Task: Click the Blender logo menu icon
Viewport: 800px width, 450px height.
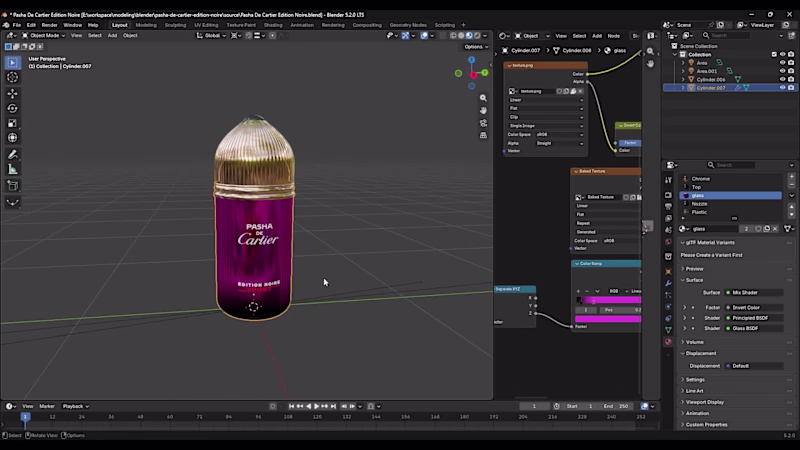Action: pyautogui.click(x=6, y=25)
